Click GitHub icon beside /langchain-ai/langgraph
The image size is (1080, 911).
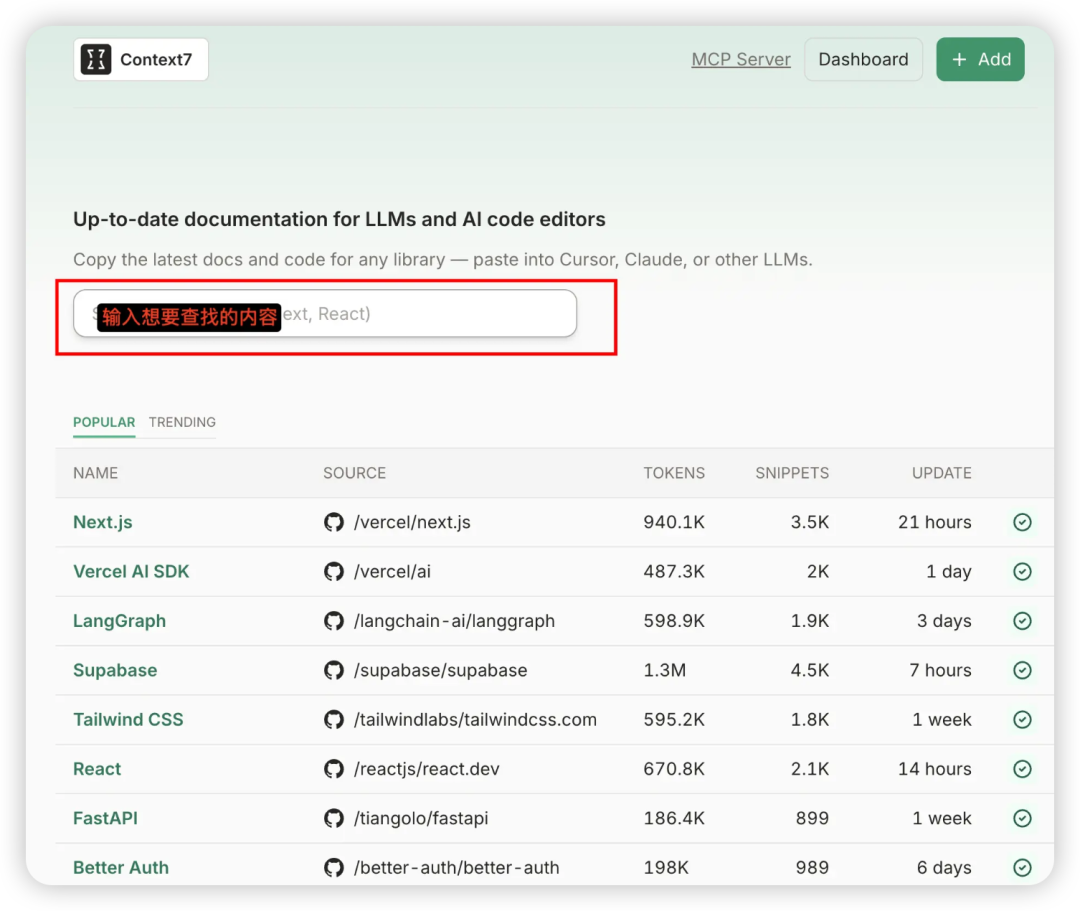[334, 621]
